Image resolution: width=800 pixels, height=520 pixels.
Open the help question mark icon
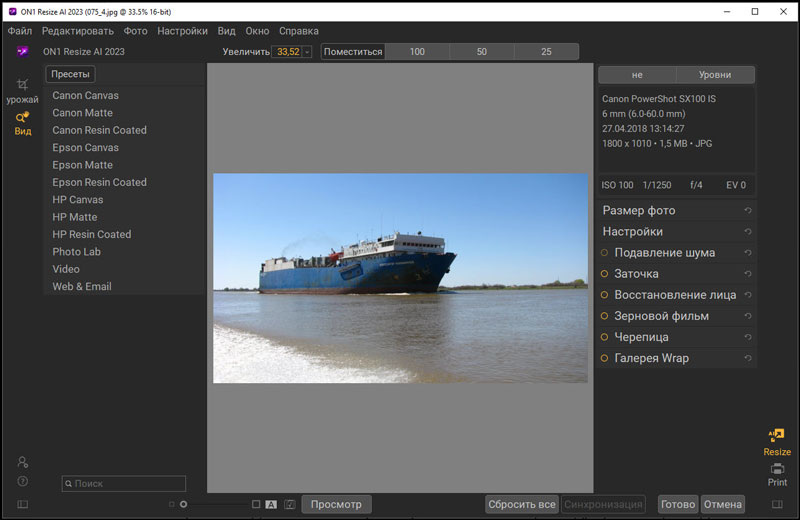(x=22, y=481)
